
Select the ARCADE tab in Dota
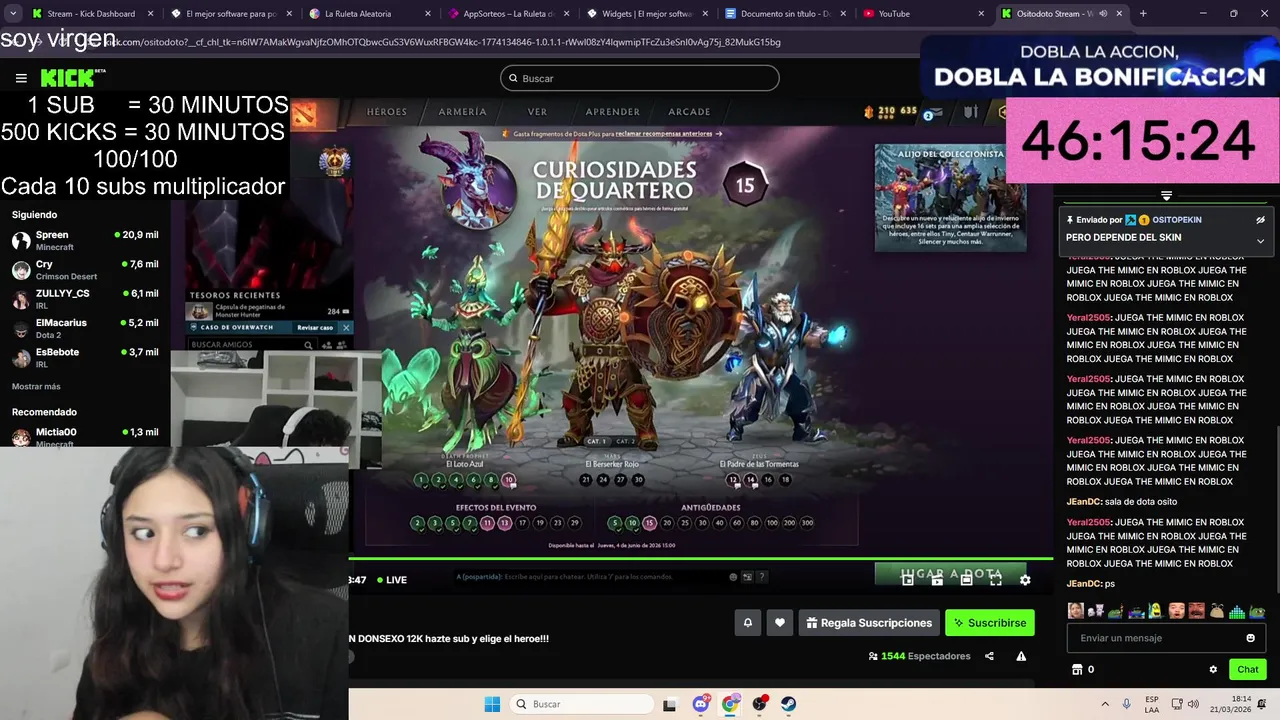(x=689, y=112)
